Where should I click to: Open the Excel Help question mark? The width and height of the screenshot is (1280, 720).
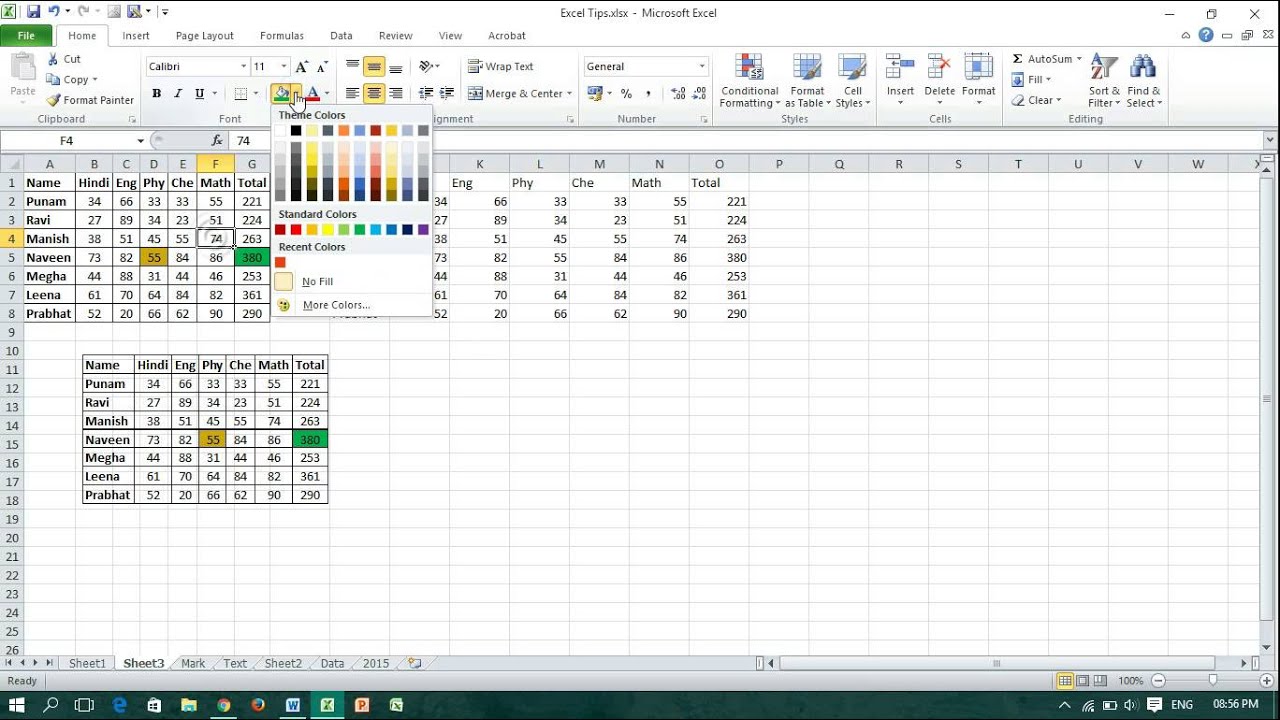pyautogui.click(x=1206, y=35)
